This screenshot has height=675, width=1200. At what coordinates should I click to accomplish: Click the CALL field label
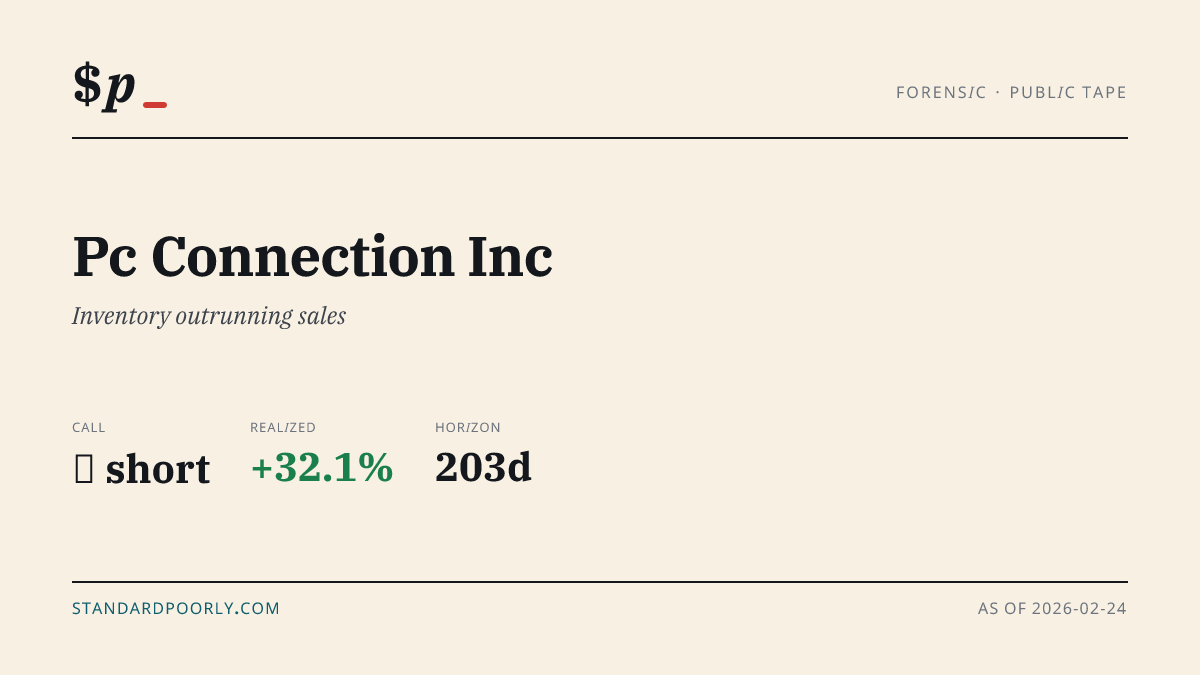pos(89,428)
